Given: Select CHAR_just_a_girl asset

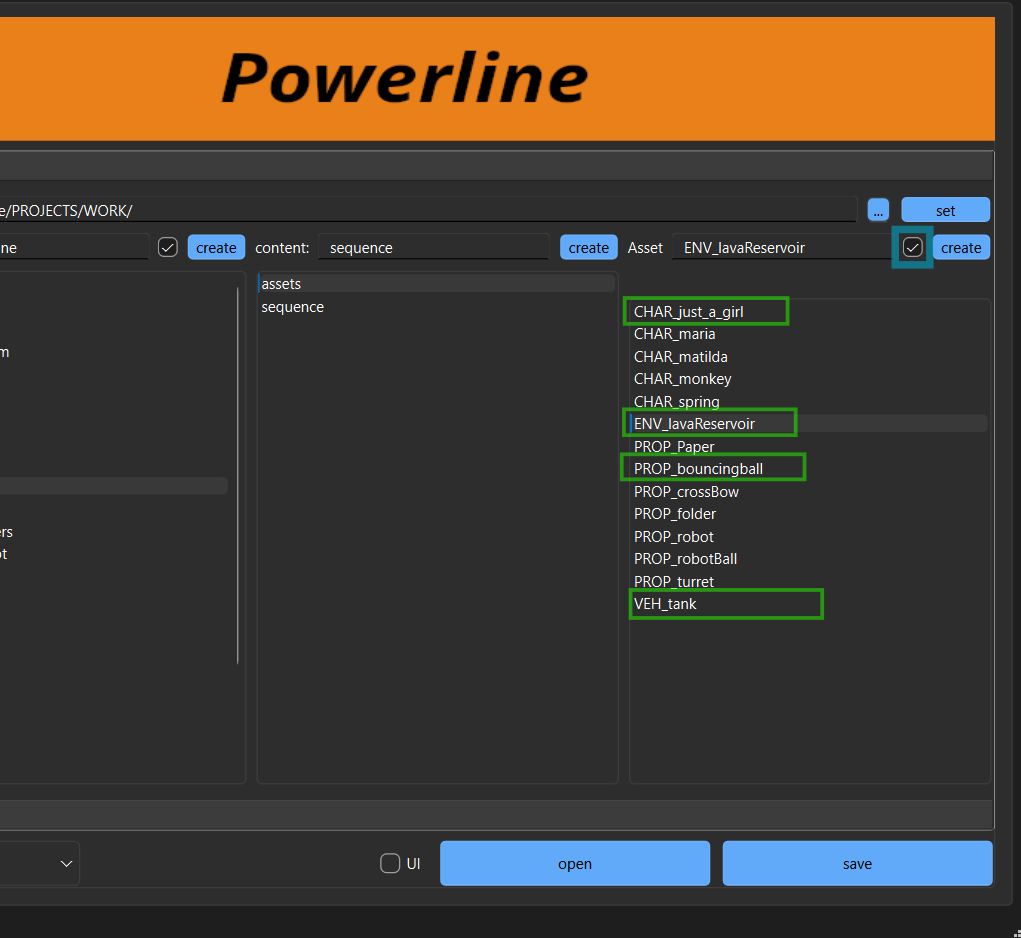Looking at the screenshot, I should pyautogui.click(x=689, y=312).
